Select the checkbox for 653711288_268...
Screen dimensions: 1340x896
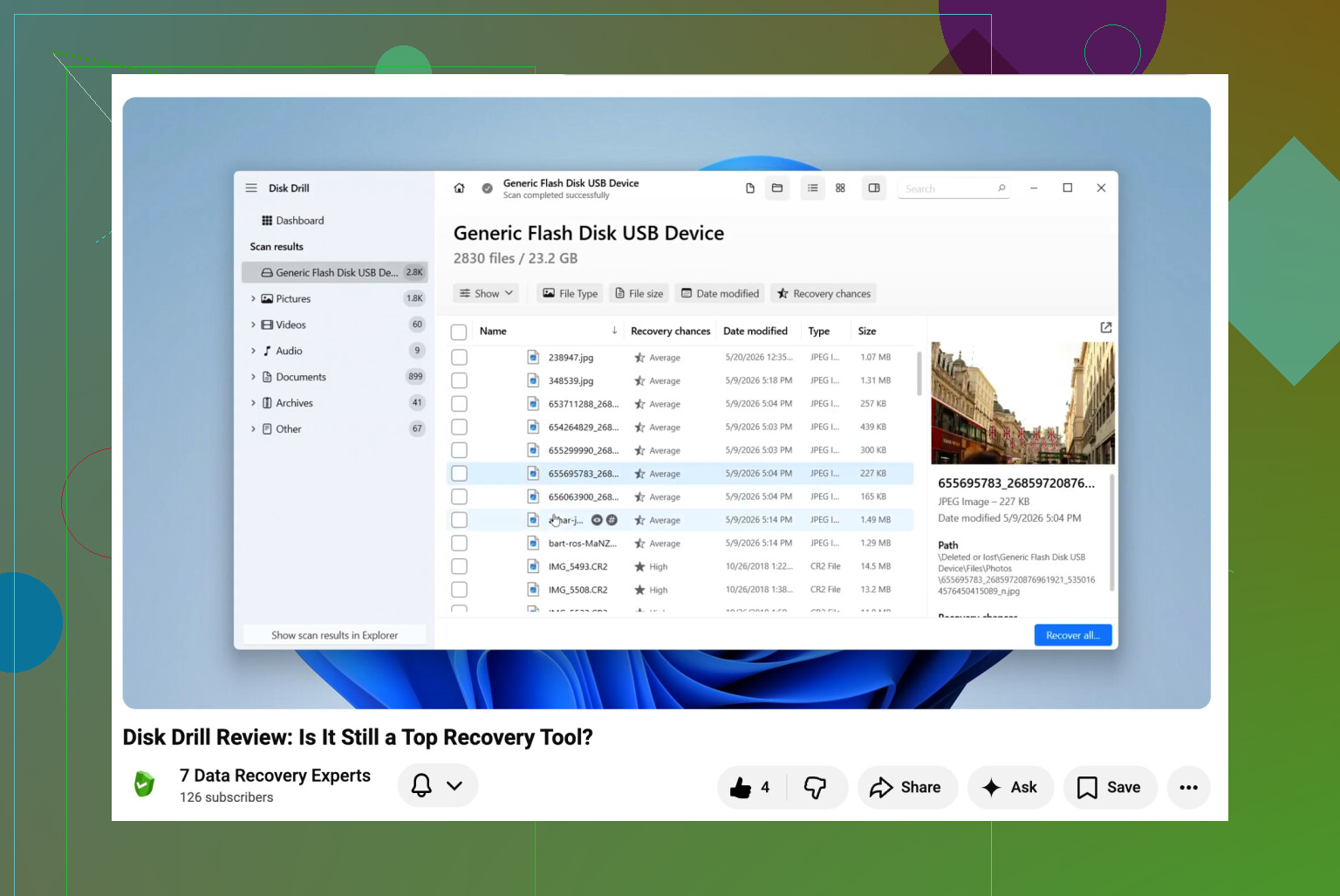[x=459, y=404]
